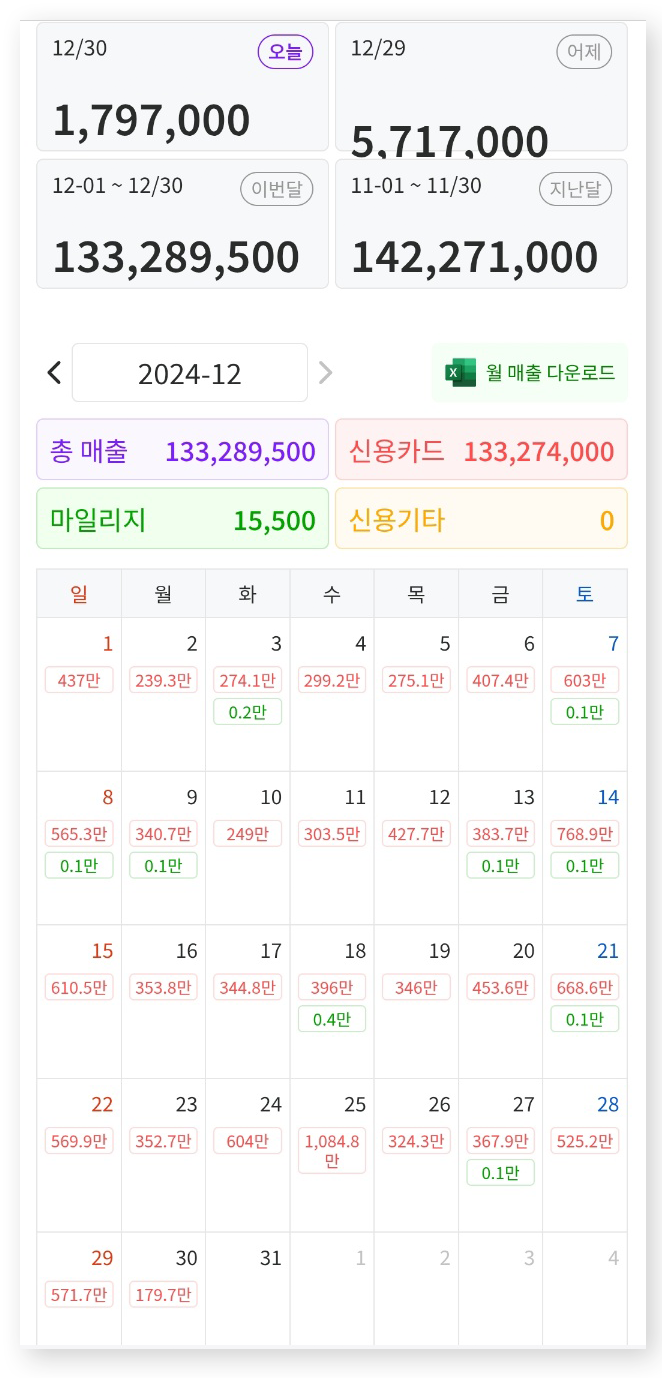
Task: Click the 768.9만 sales tag on day 14
Action: click(x=584, y=834)
